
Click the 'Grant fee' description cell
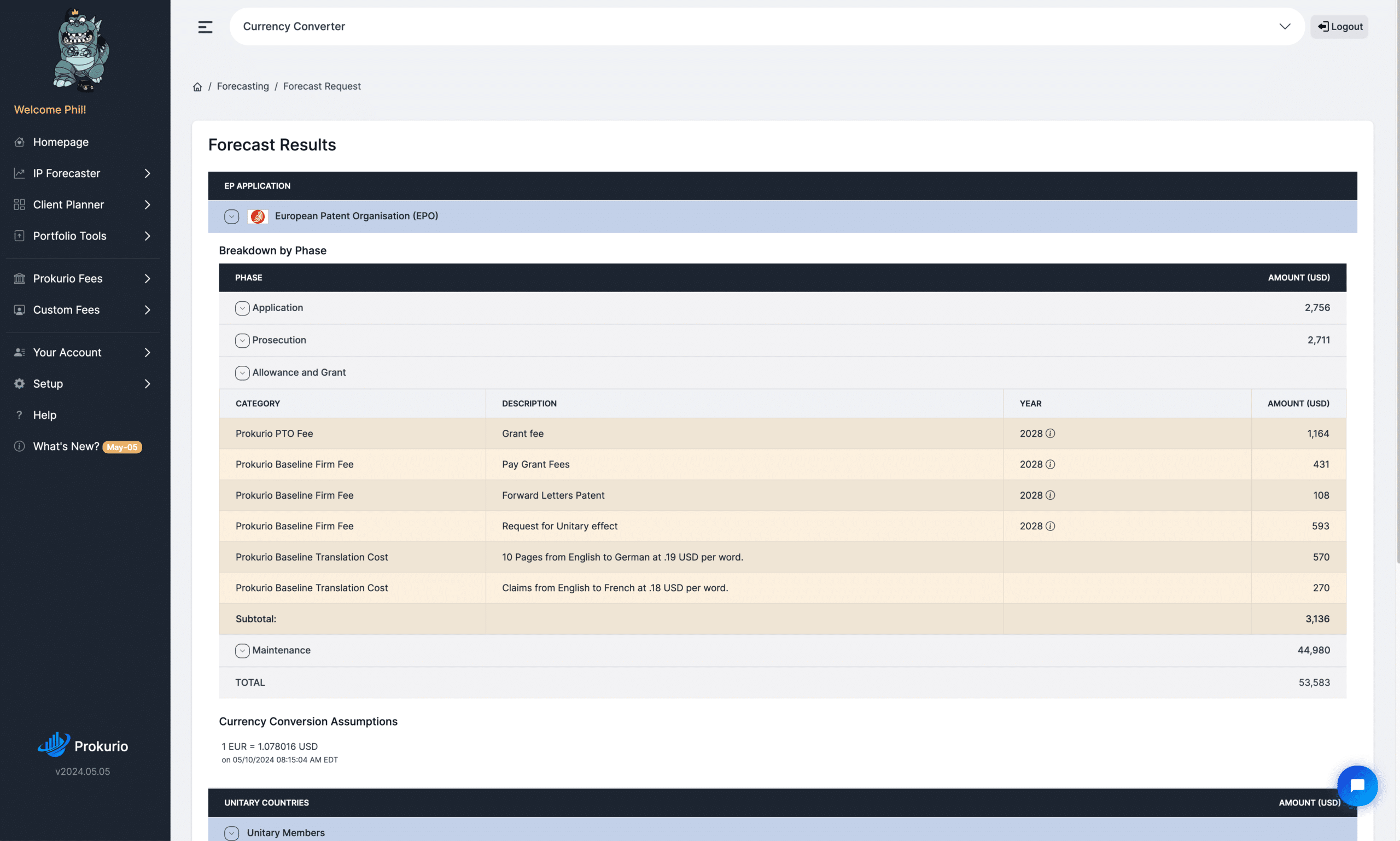pos(744,434)
